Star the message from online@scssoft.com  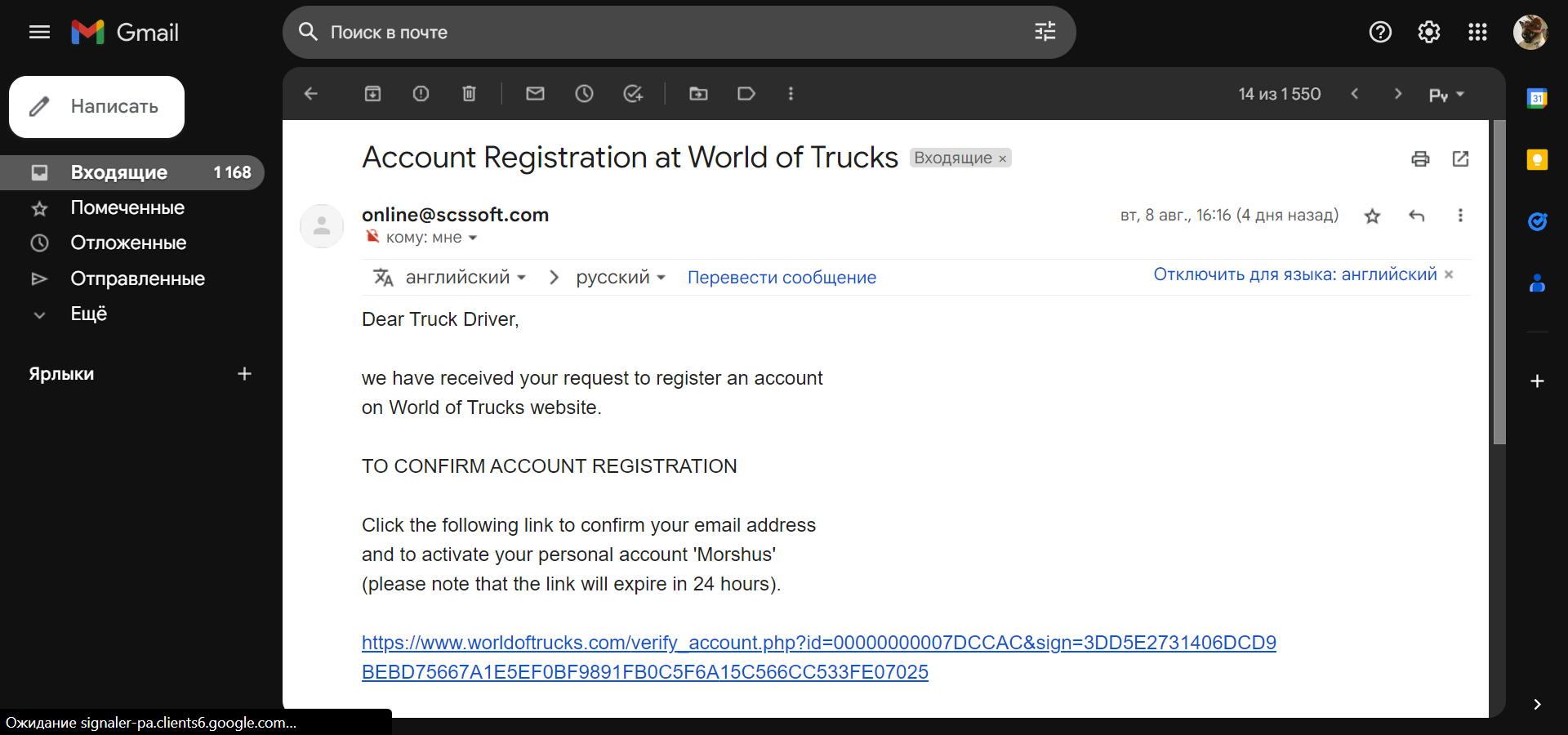click(1372, 216)
